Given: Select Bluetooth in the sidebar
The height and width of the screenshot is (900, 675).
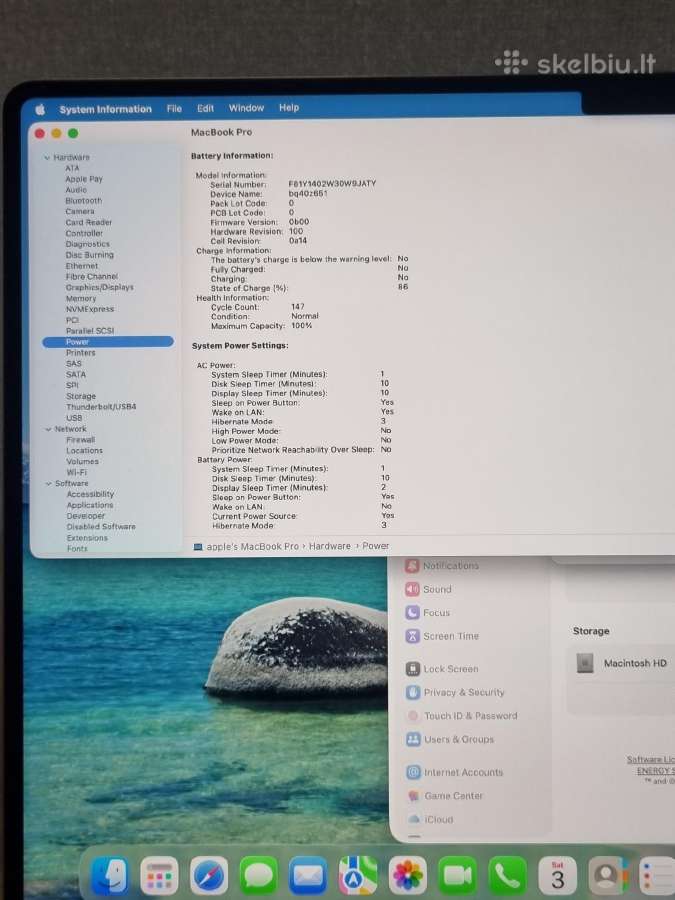Looking at the screenshot, I should tap(83, 201).
